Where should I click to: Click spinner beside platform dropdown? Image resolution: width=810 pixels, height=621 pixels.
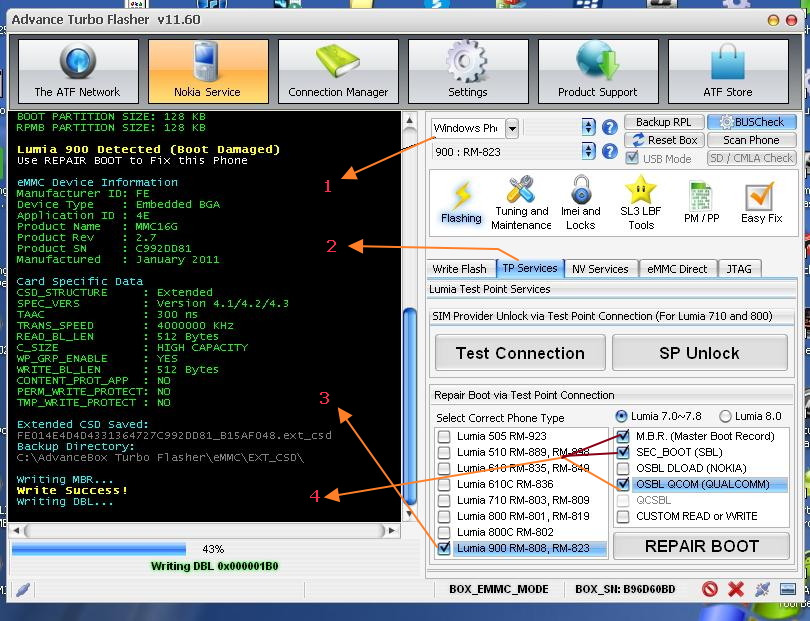pos(588,127)
